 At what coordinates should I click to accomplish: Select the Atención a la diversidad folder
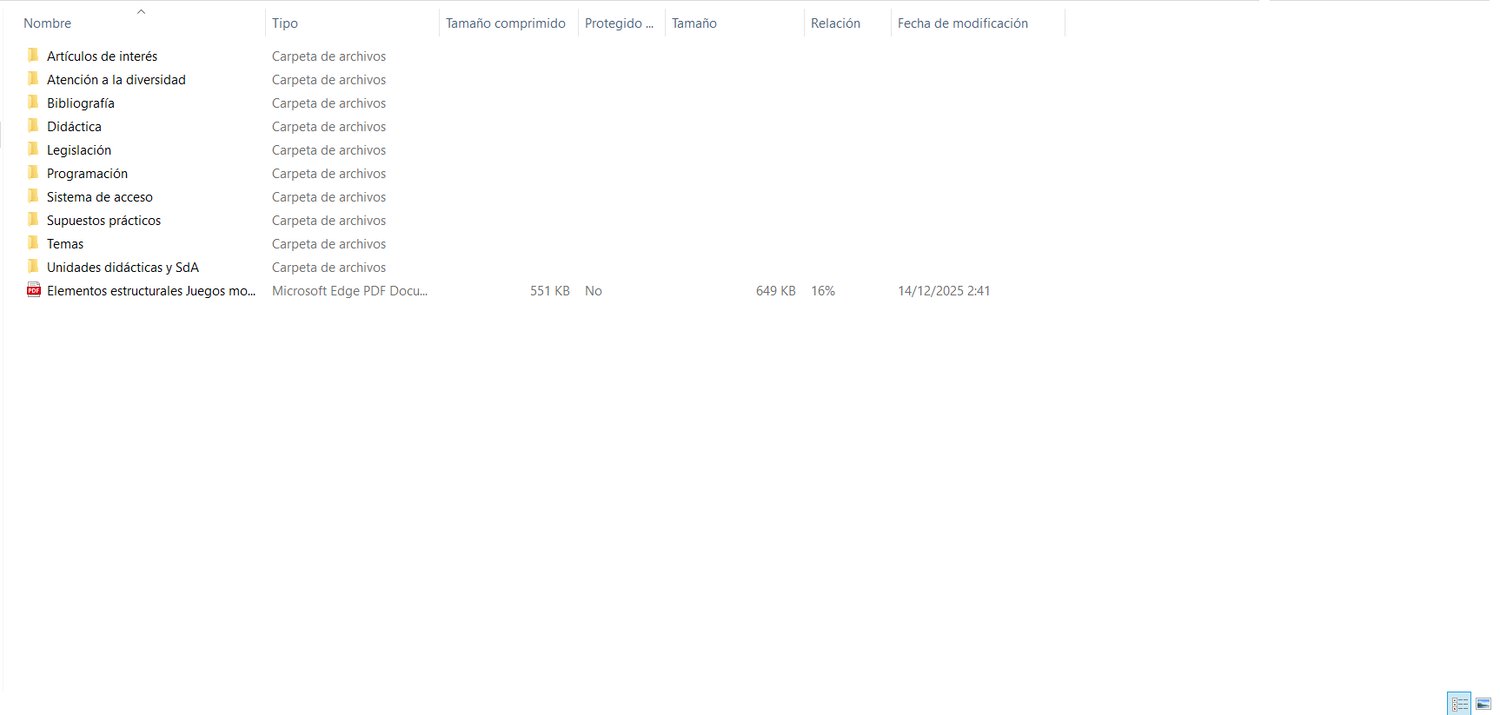click(x=116, y=80)
